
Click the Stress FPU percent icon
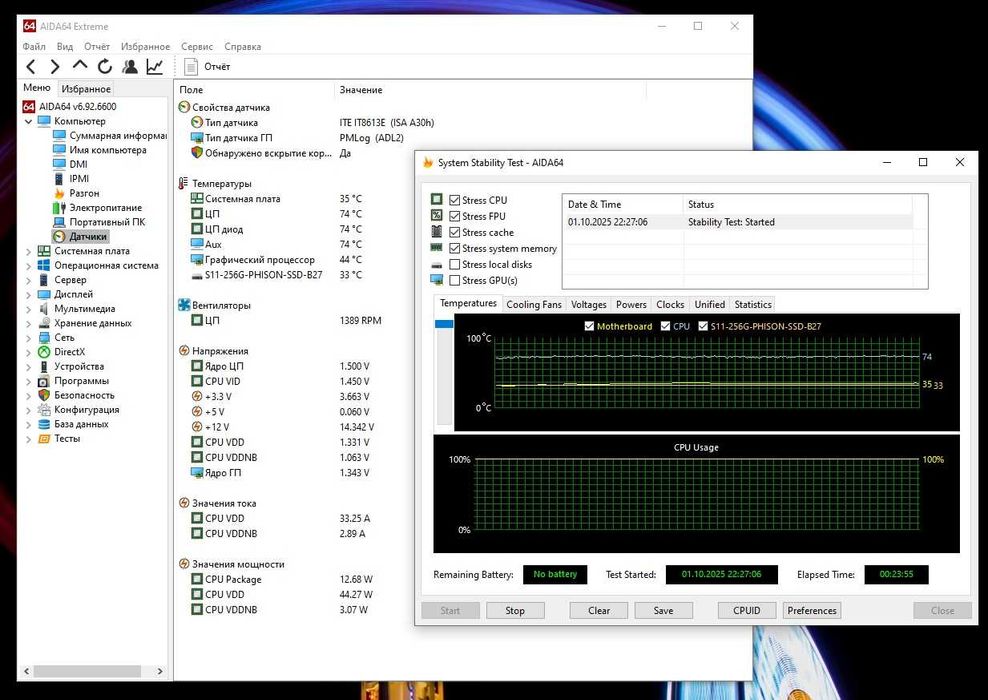437,215
